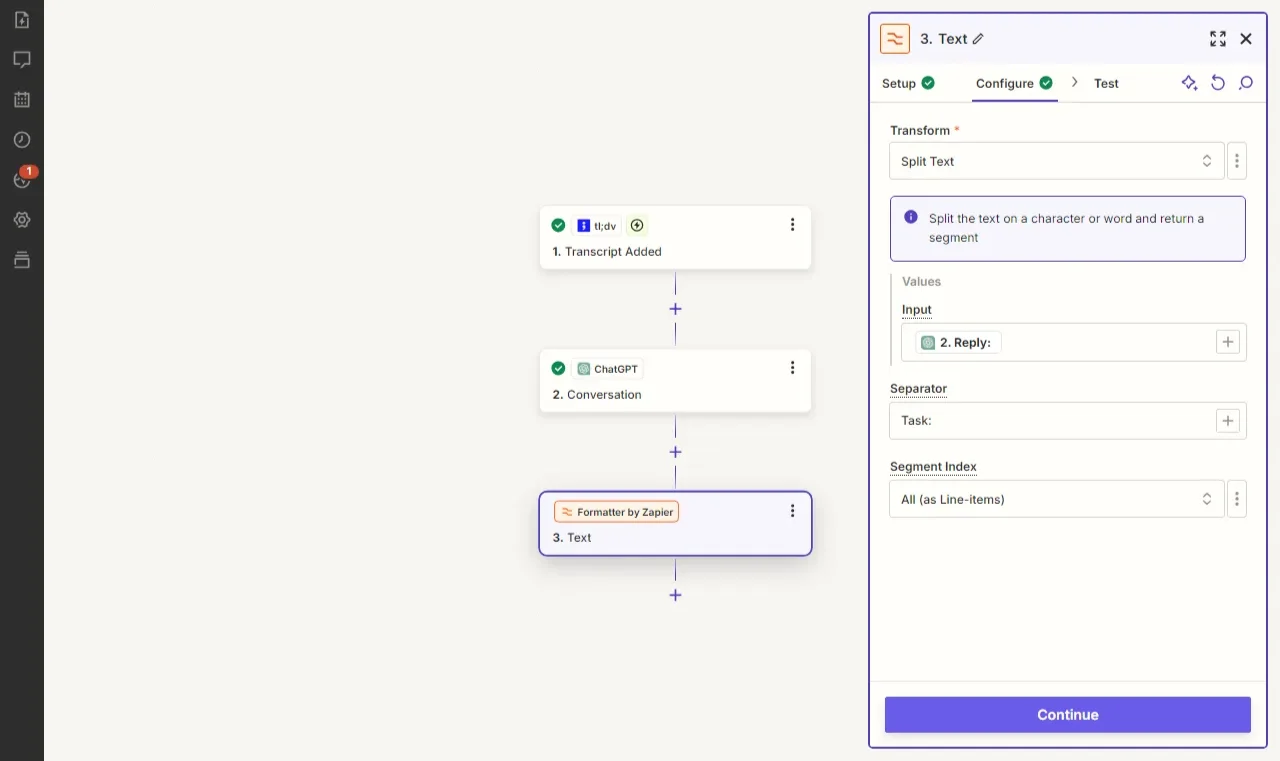Open three-dot menu on Formatter Text step
The image size is (1280, 761).
click(792, 511)
